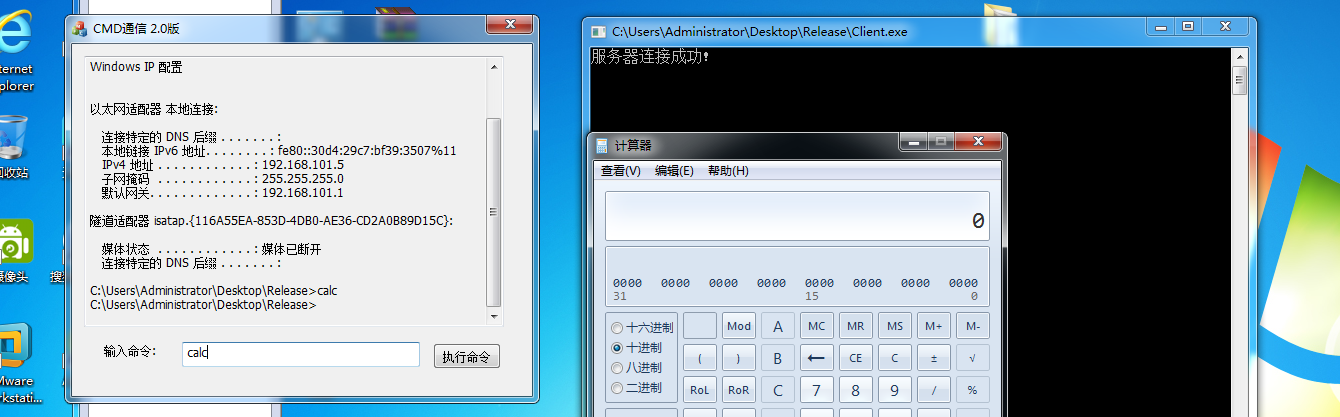Click scroll-up arrow in CMD通信 output
Screen dimensions: 1340x417
[493, 67]
